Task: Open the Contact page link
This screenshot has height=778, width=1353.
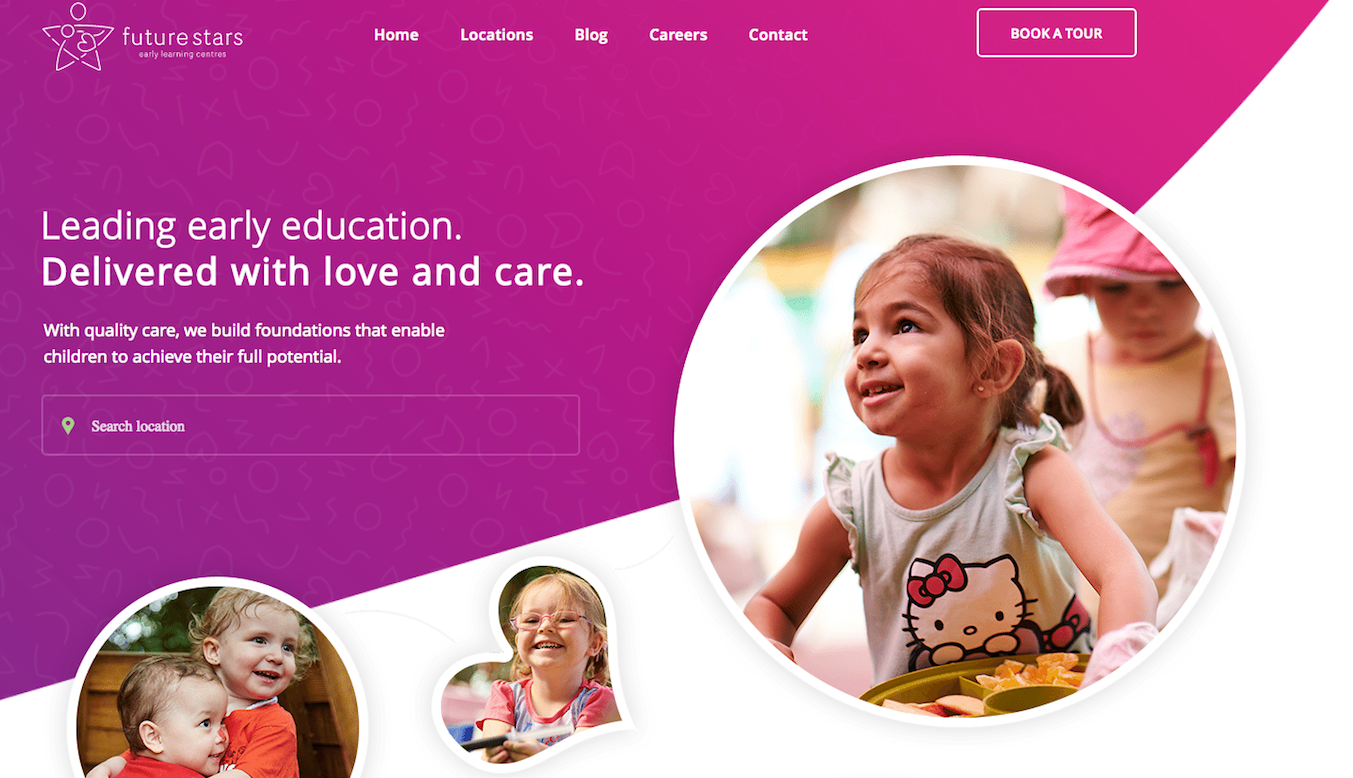Action: pos(778,34)
